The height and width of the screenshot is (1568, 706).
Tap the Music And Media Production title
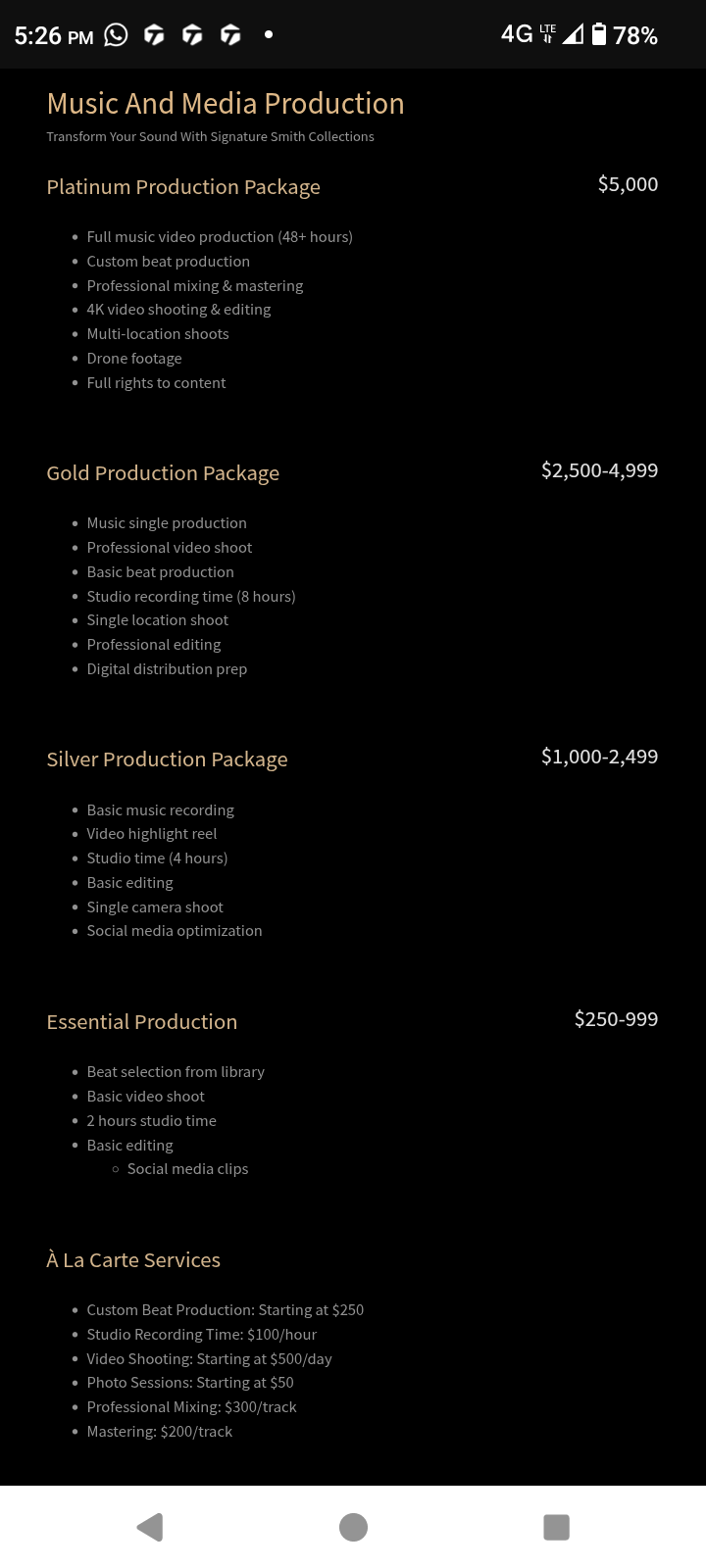pyautogui.click(x=226, y=104)
